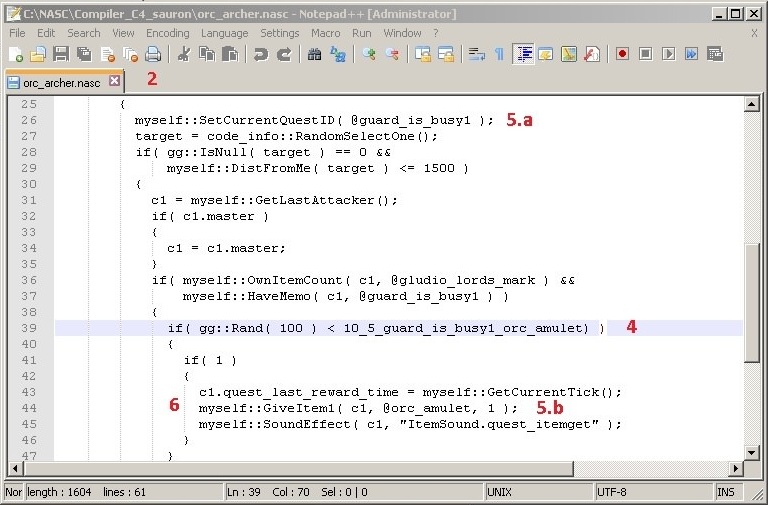
Task: Place the cursor on 'GetLastAttacker' in line 31
Action: pyautogui.click(x=314, y=200)
